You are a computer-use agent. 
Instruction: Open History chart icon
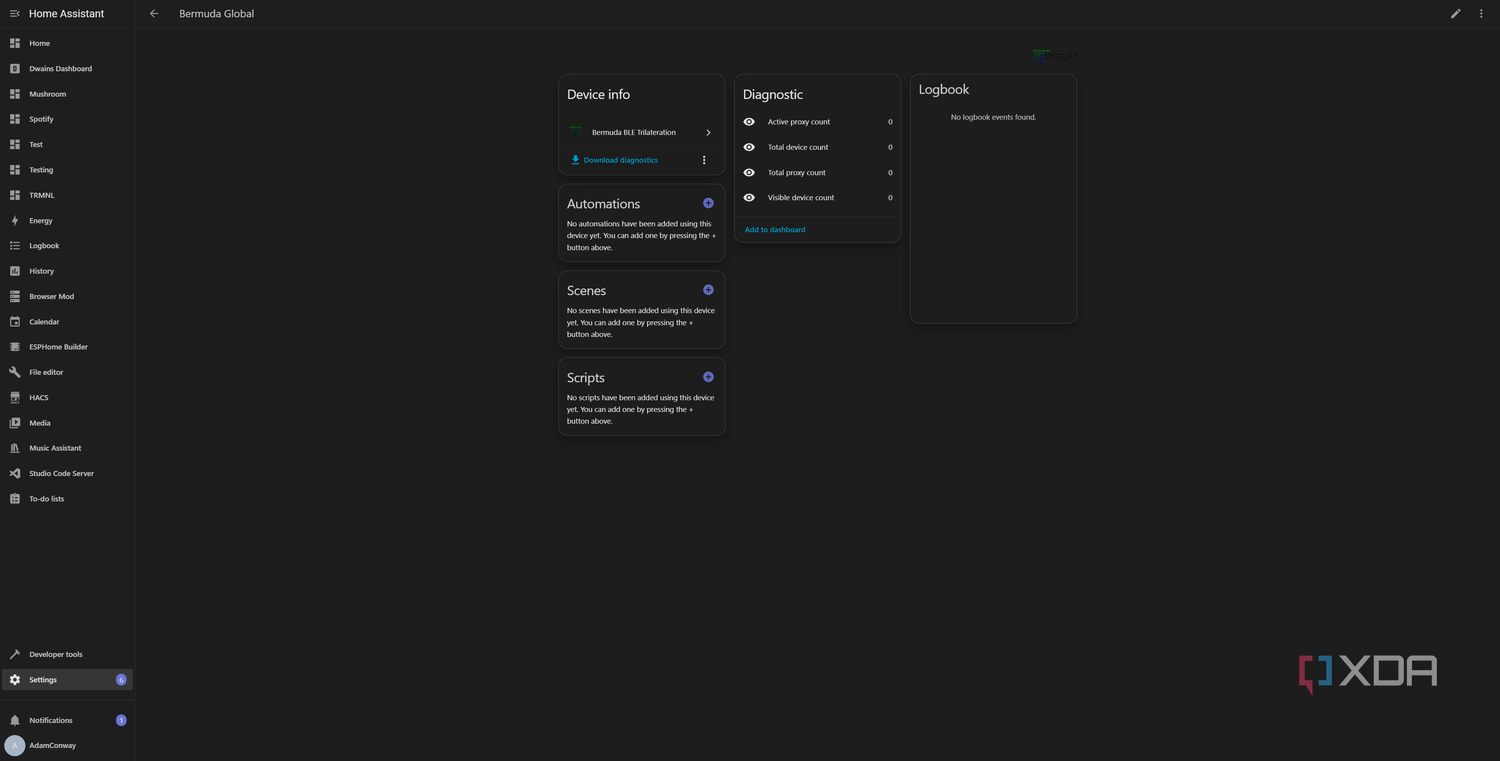(15, 271)
